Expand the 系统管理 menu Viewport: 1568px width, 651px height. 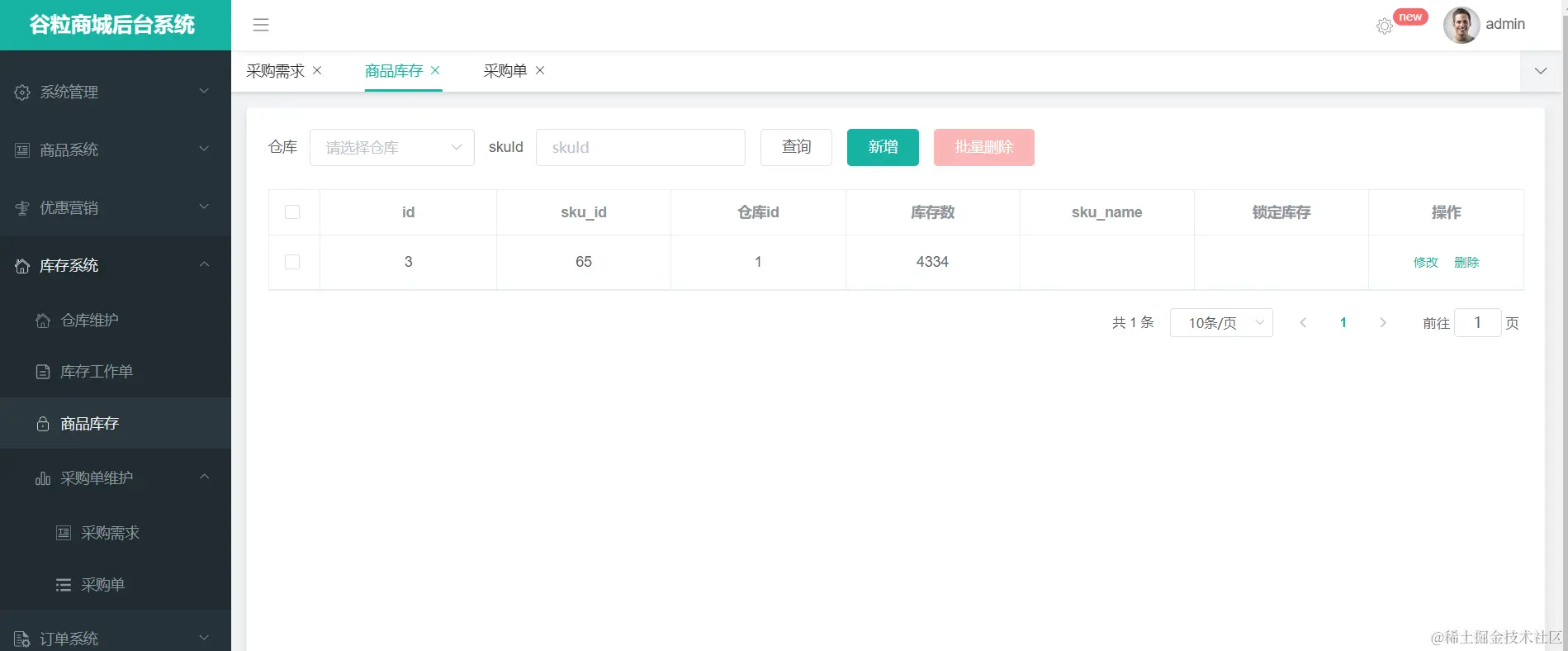click(204, 91)
